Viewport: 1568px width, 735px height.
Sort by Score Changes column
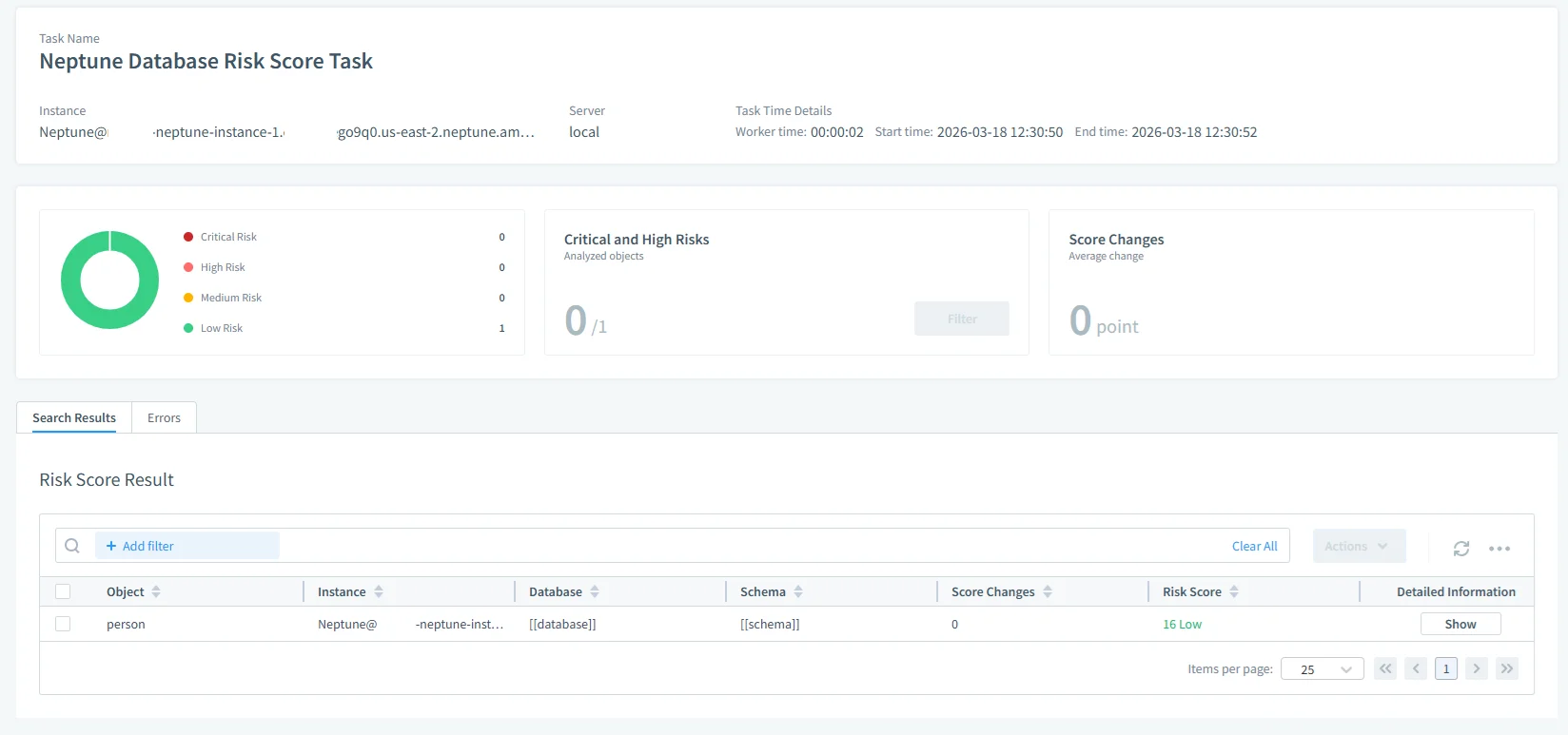pyautogui.click(x=1048, y=591)
